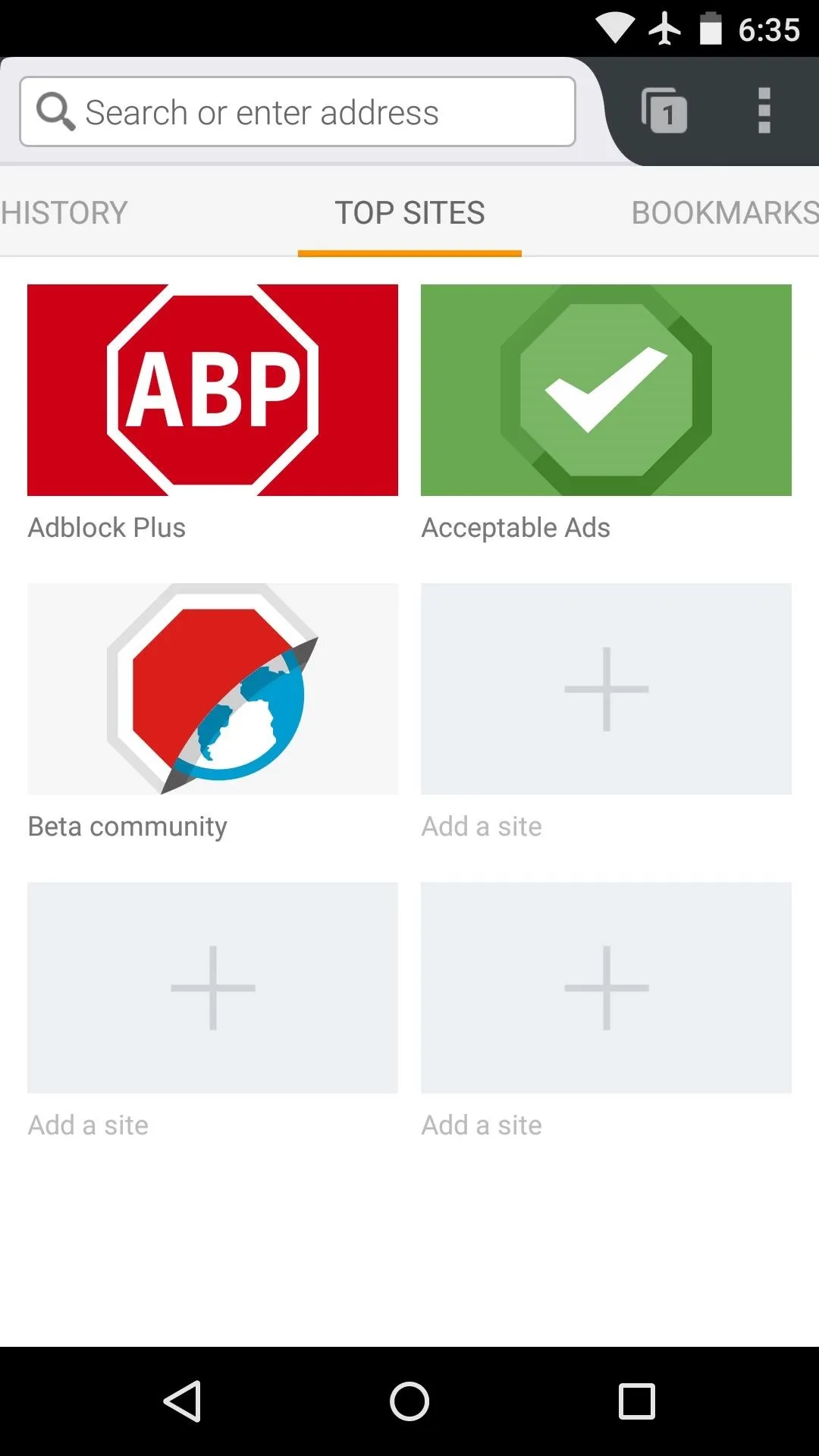Viewport: 819px width, 1456px height.
Task: Tap the Android home circle button
Action: pyautogui.click(x=409, y=1401)
